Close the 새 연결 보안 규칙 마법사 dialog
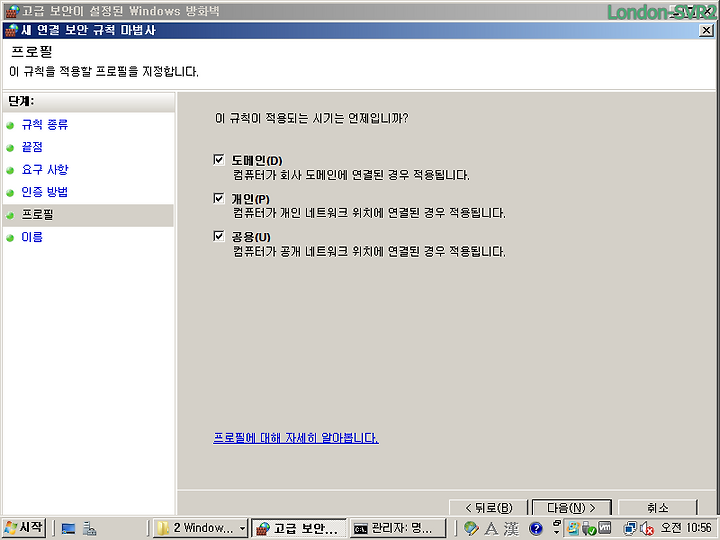Image resolution: width=720 pixels, height=540 pixels. [706, 30]
